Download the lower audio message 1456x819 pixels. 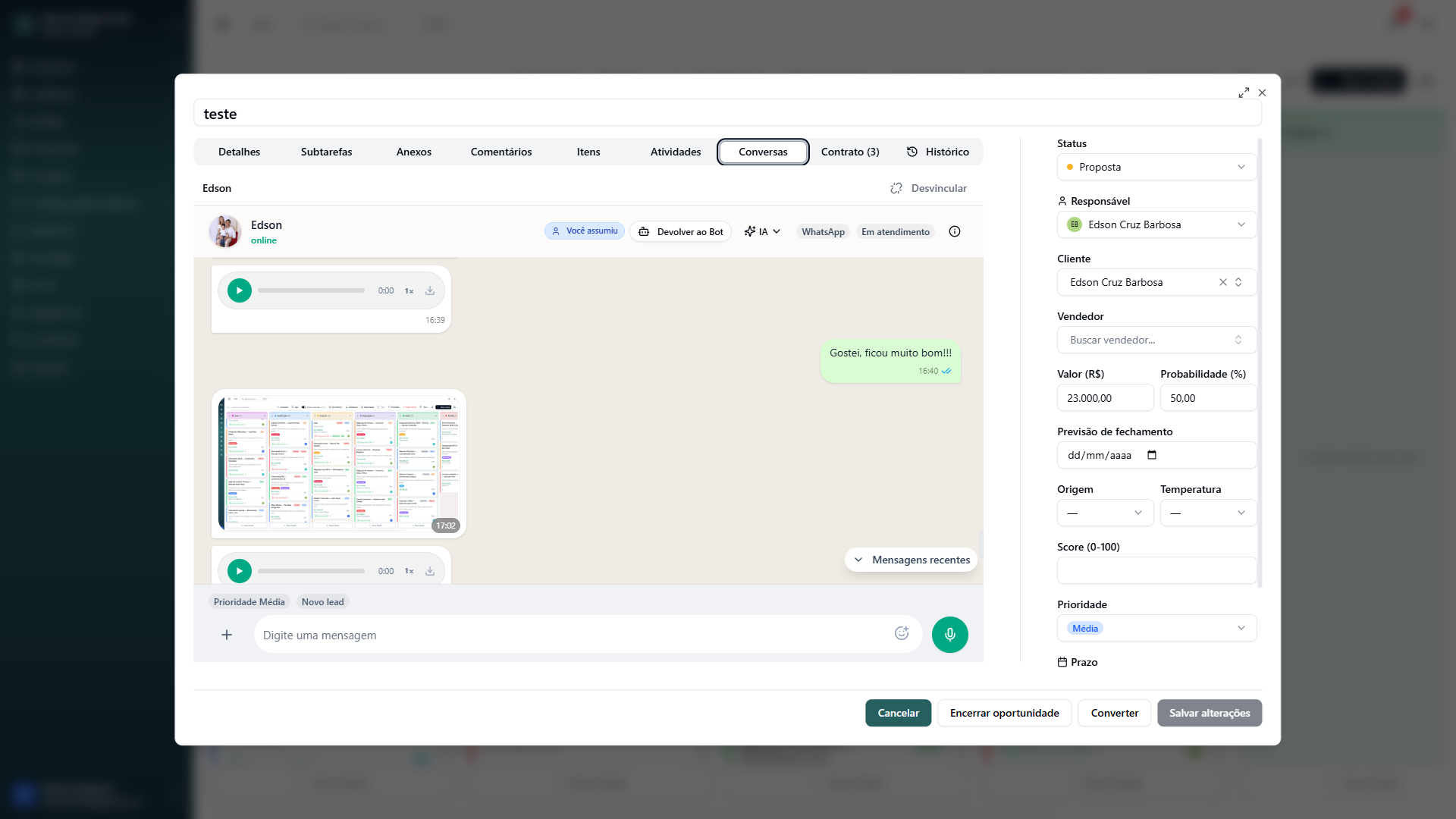[430, 571]
